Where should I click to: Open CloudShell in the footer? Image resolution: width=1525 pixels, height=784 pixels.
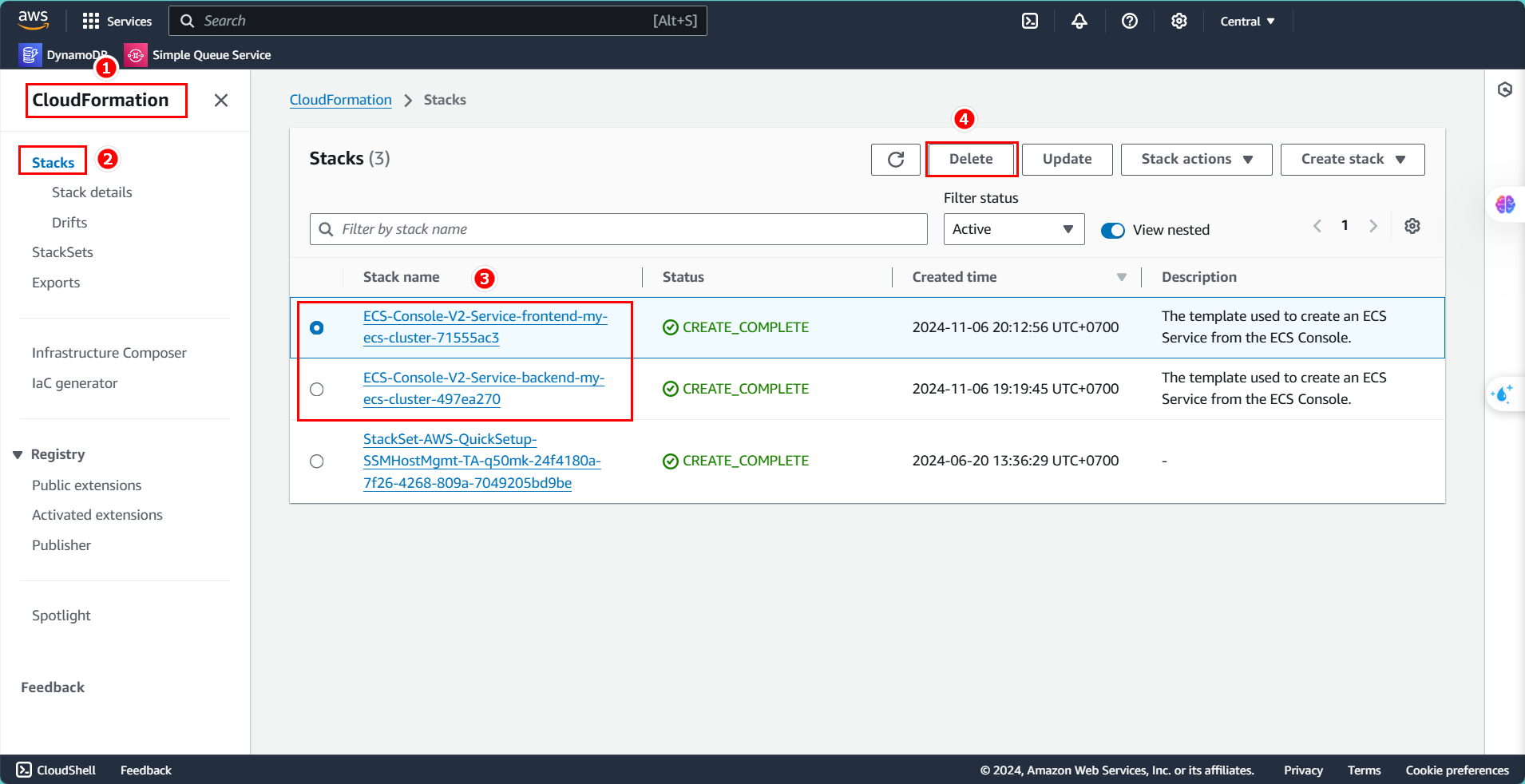(x=56, y=770)
